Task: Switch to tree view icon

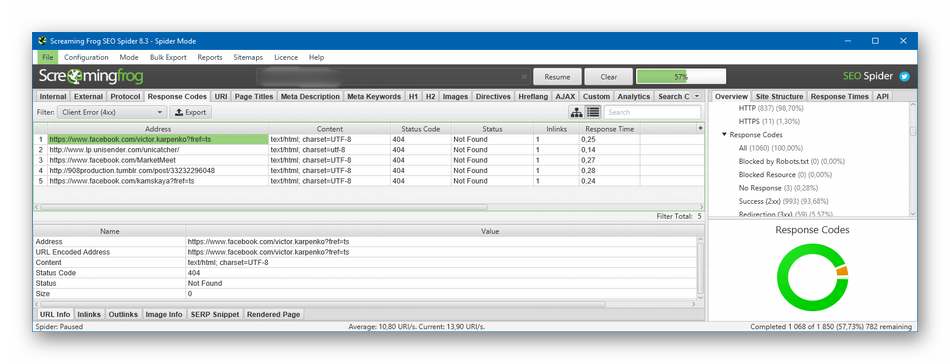Action: [576, 112]
